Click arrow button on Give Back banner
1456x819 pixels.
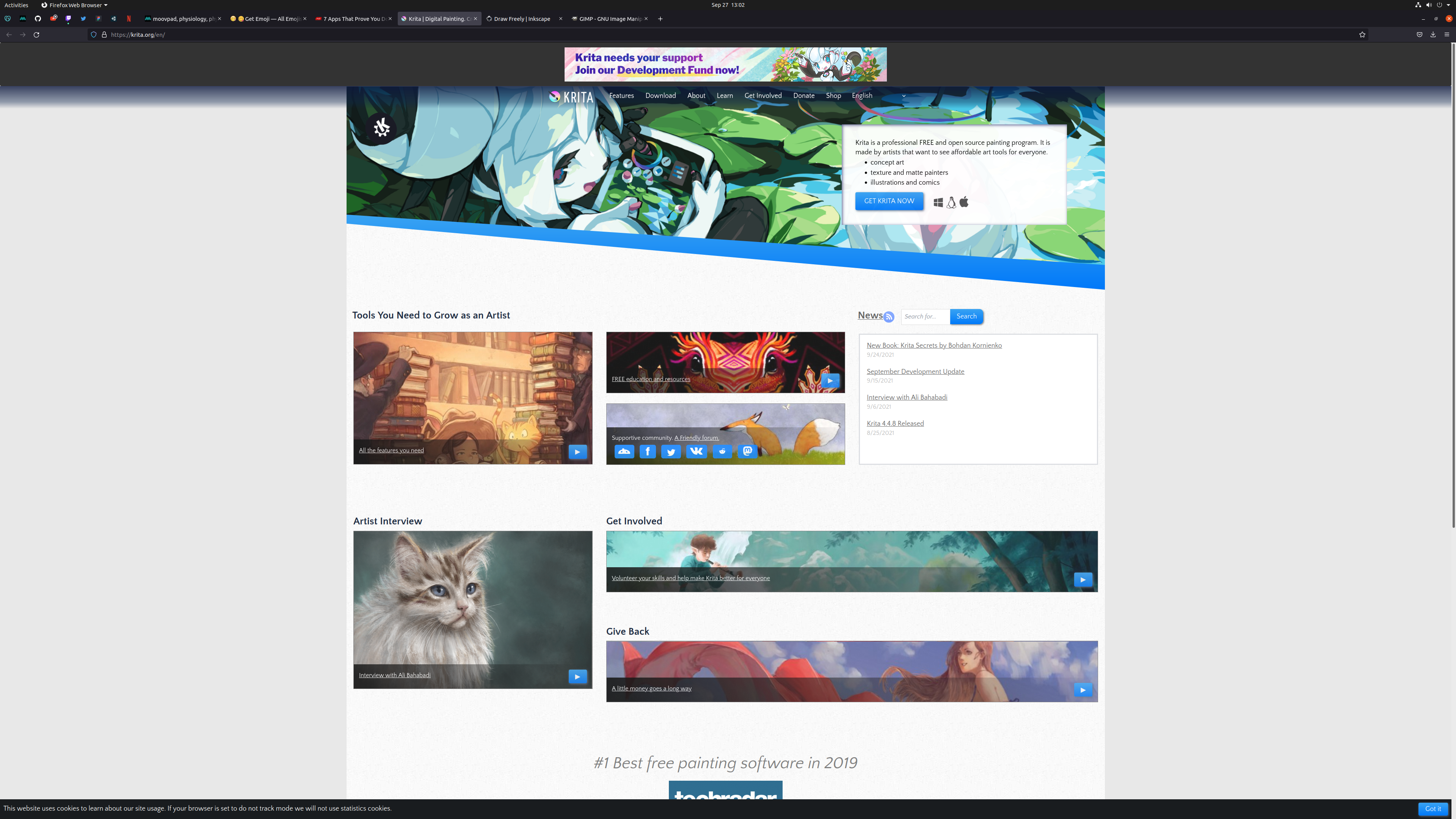(1083, 690)
